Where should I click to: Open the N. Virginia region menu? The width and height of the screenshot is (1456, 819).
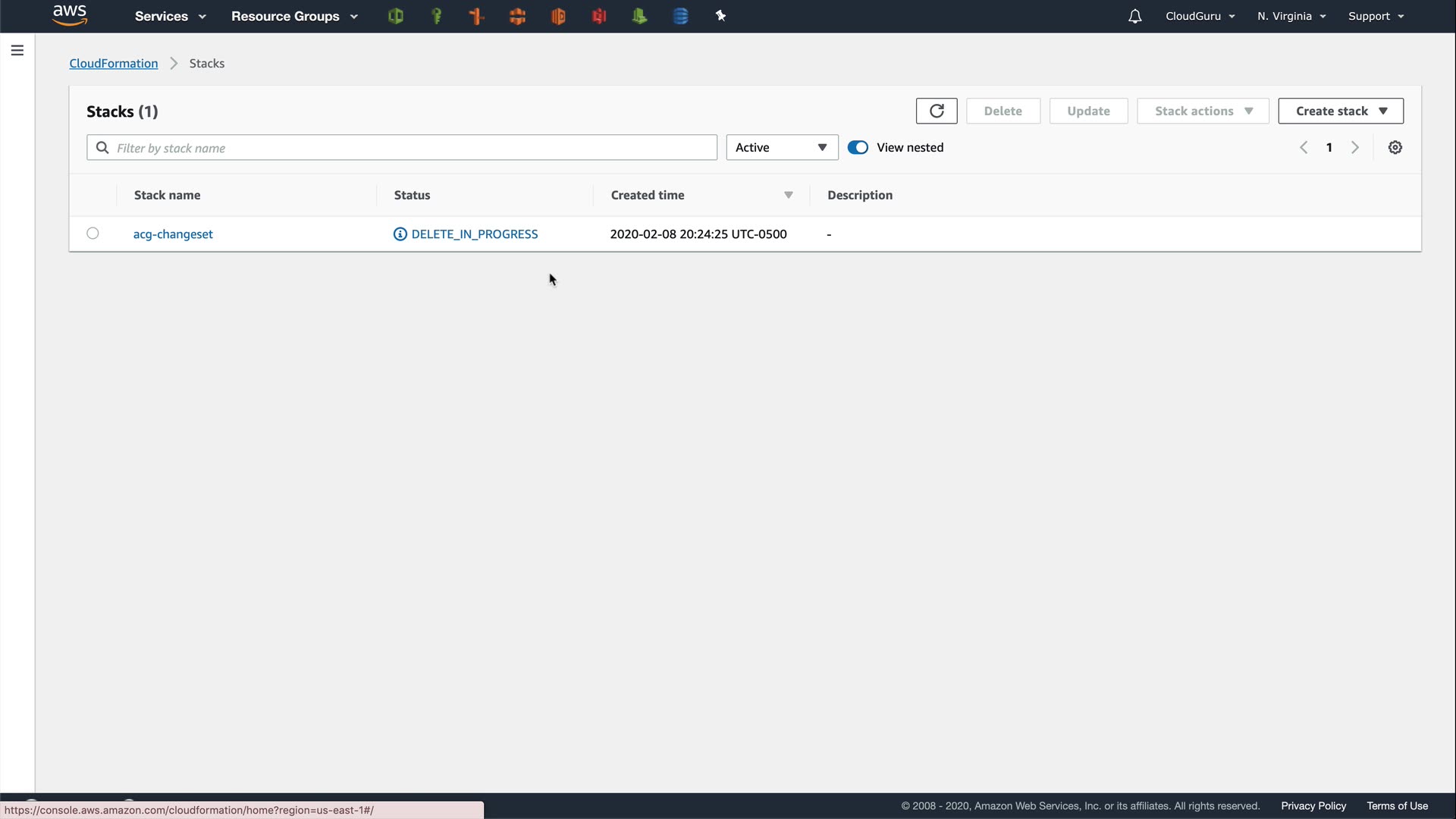(x=1291, y=16)
